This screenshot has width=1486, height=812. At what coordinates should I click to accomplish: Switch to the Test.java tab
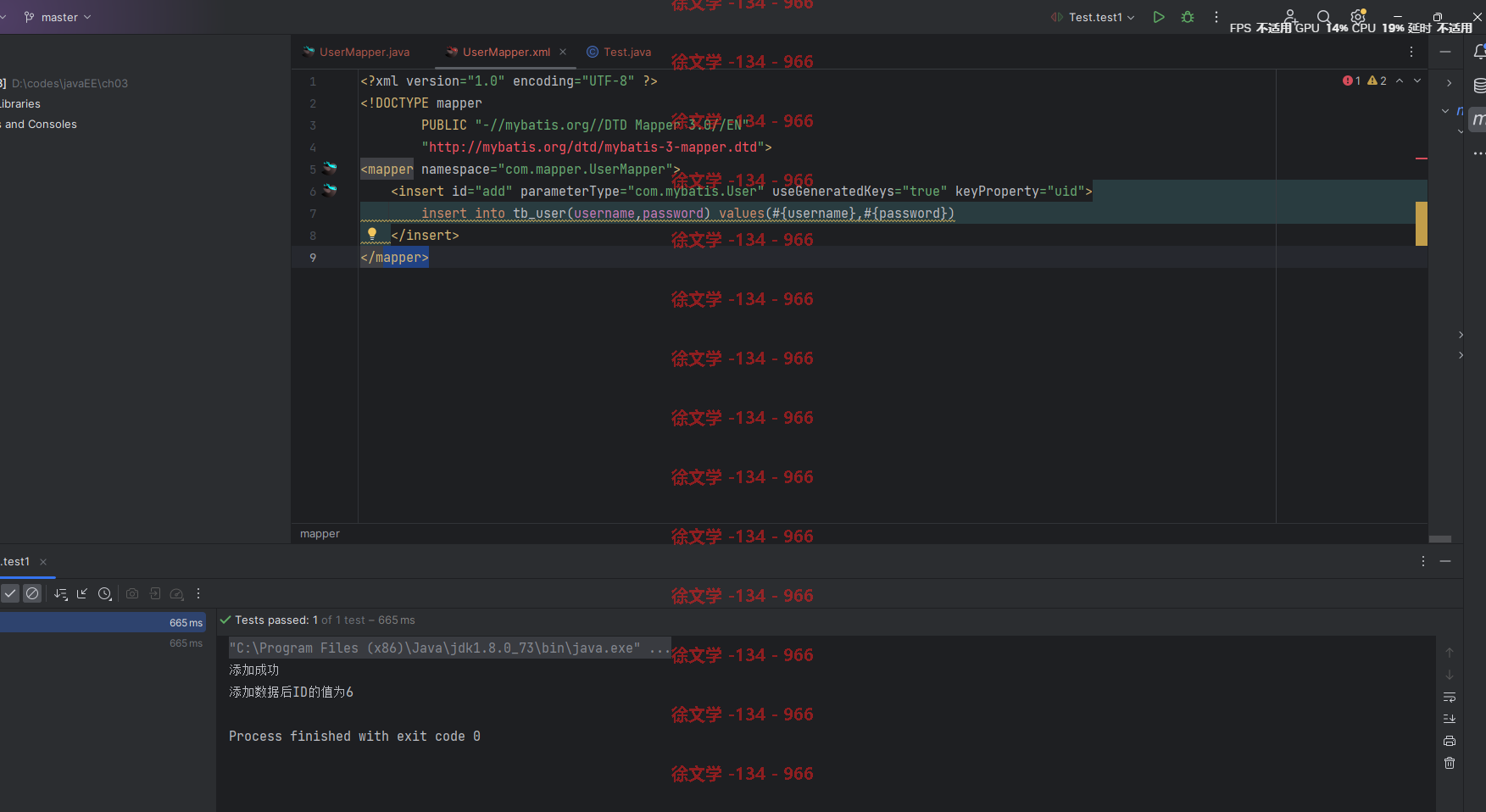point(619,52)
